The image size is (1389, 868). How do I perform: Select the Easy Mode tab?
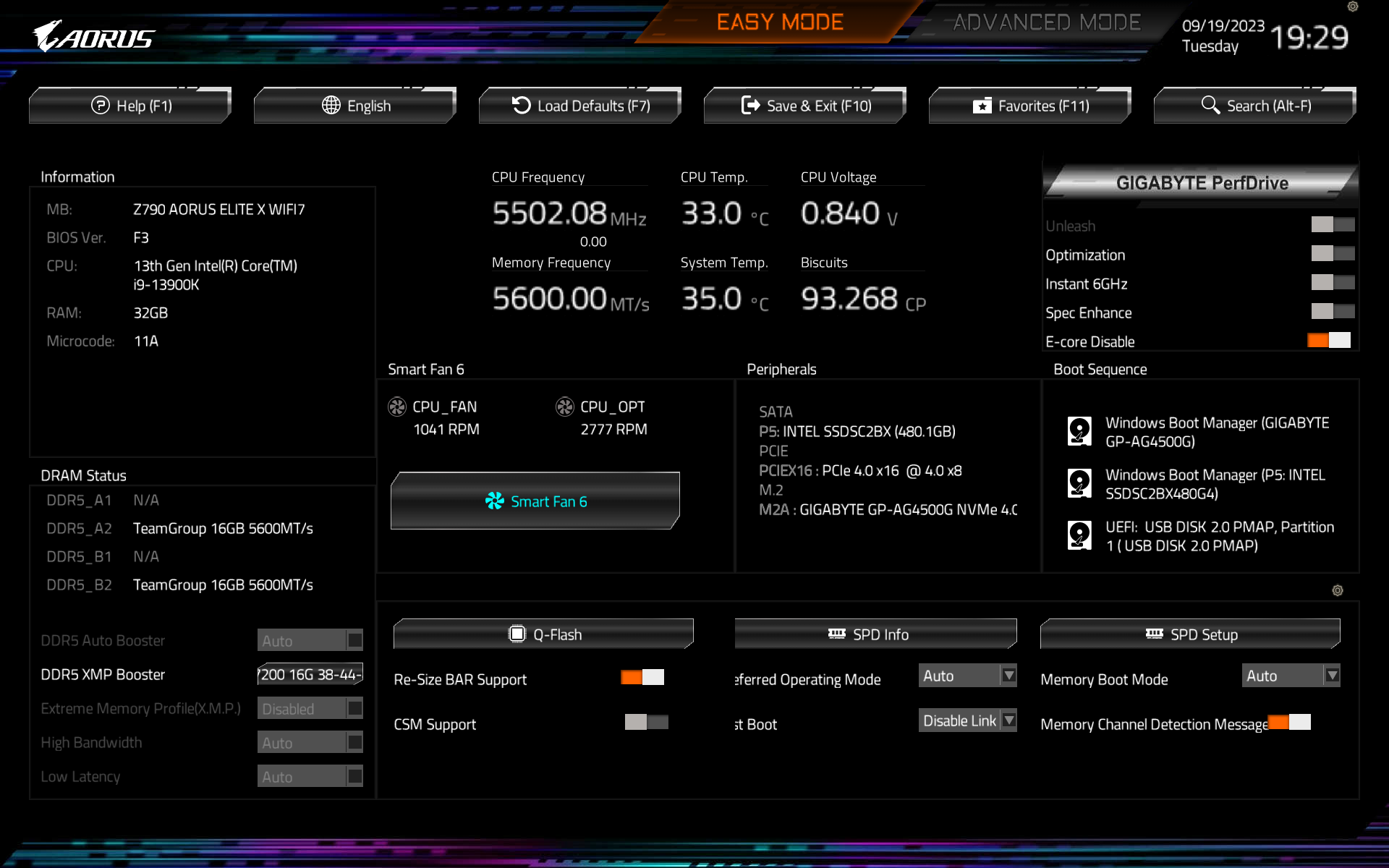[780, 23]
